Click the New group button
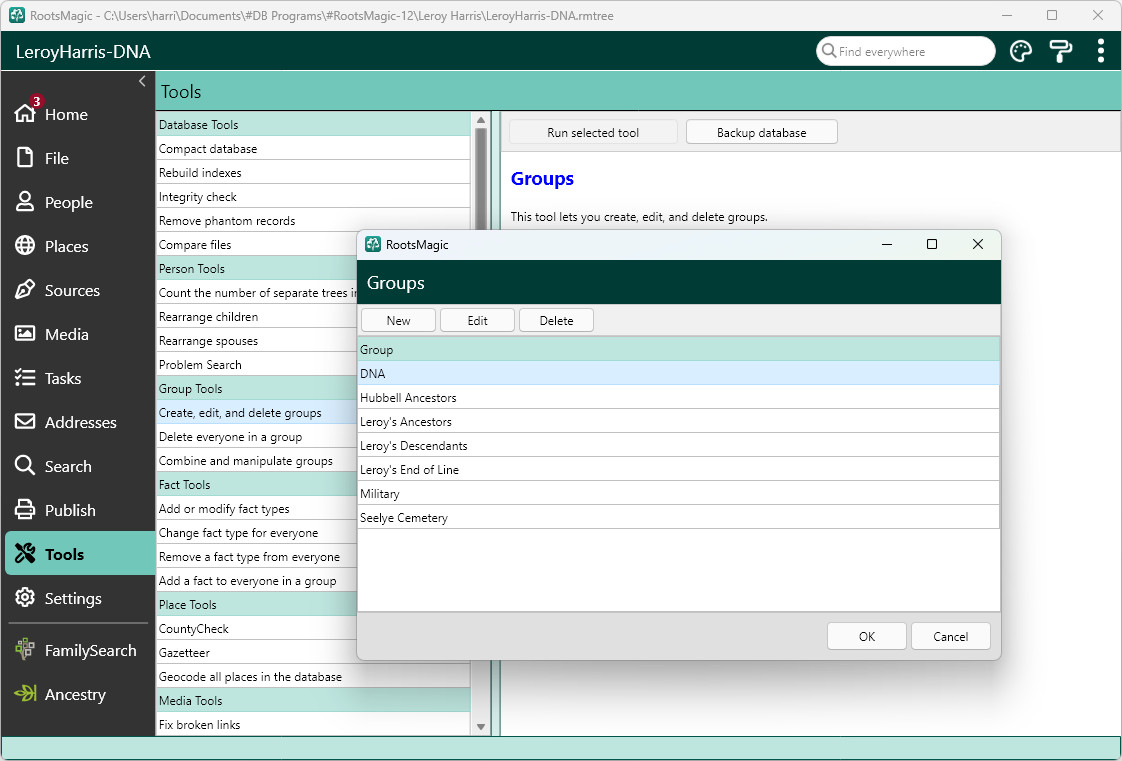 tap(399, 320)
